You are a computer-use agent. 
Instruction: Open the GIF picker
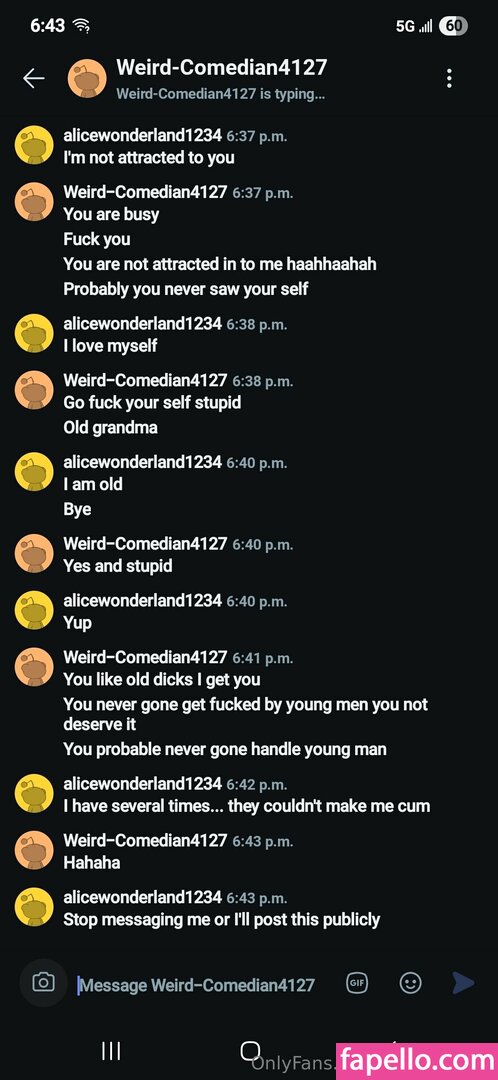tap(357, 983)
